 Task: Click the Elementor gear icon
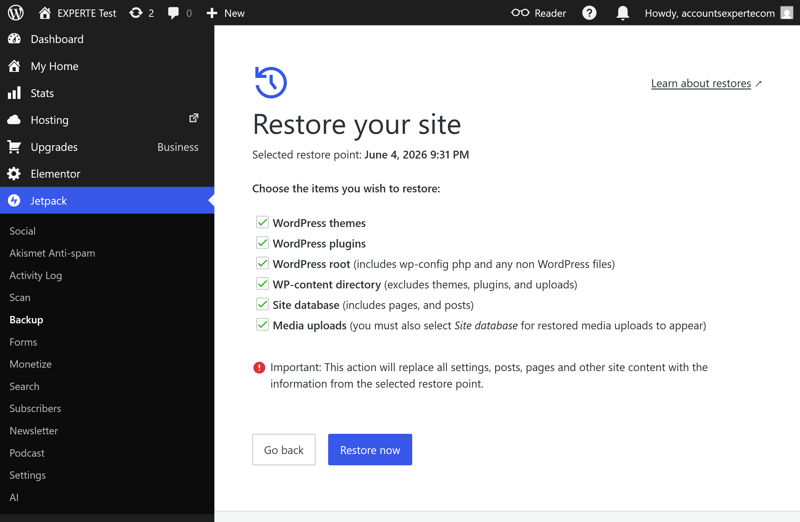(x=14, y=173)
